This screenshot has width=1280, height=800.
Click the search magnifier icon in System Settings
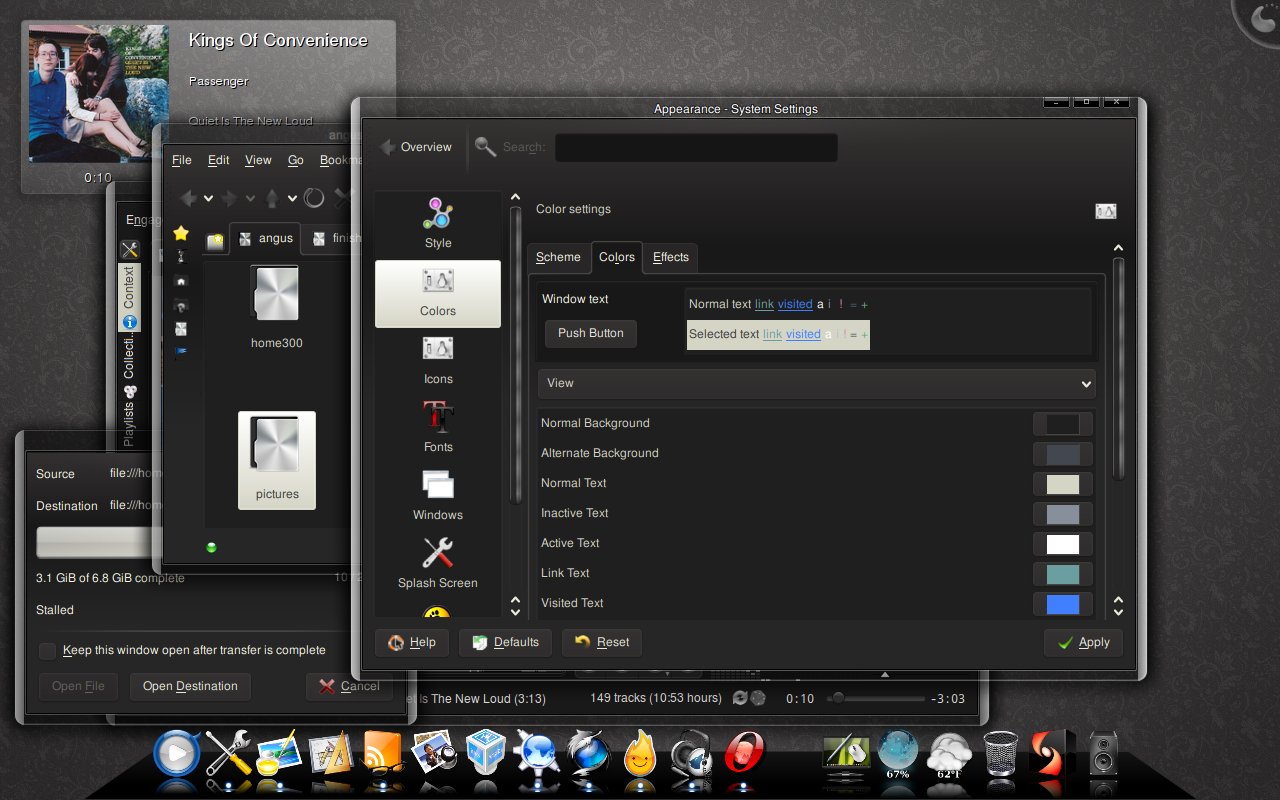pos(486,147)
